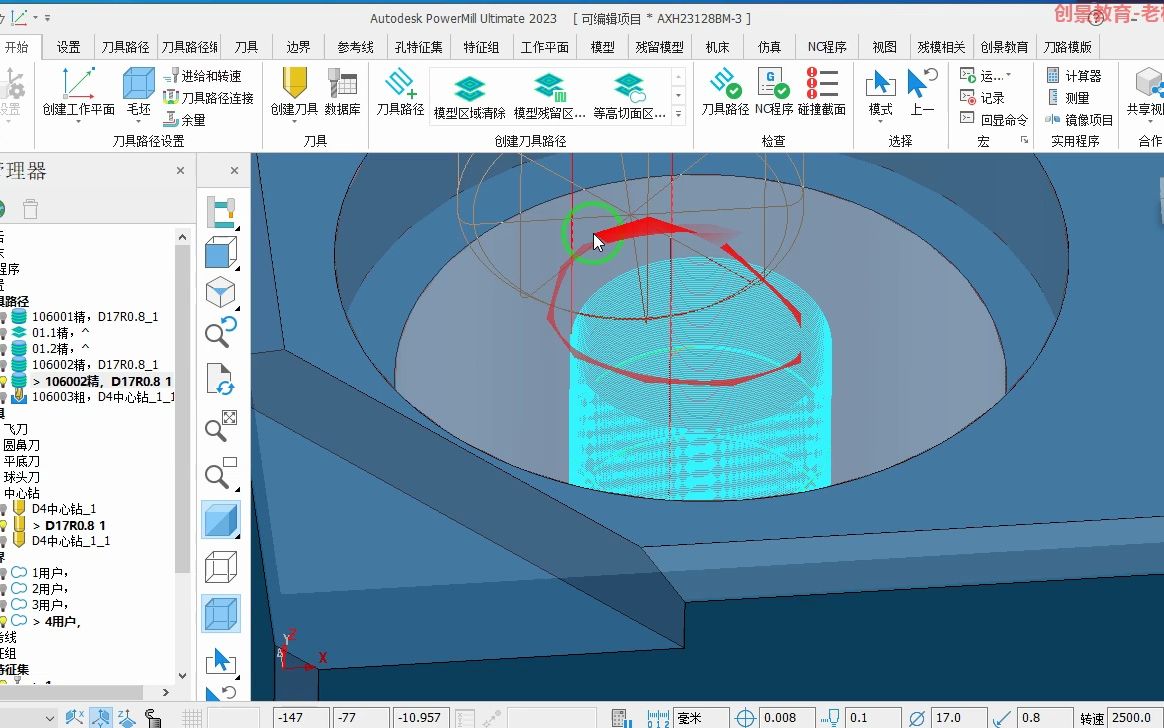1164x728 pixels.
Task: Select the shaded view cube icon
Action: click(220, 519)
